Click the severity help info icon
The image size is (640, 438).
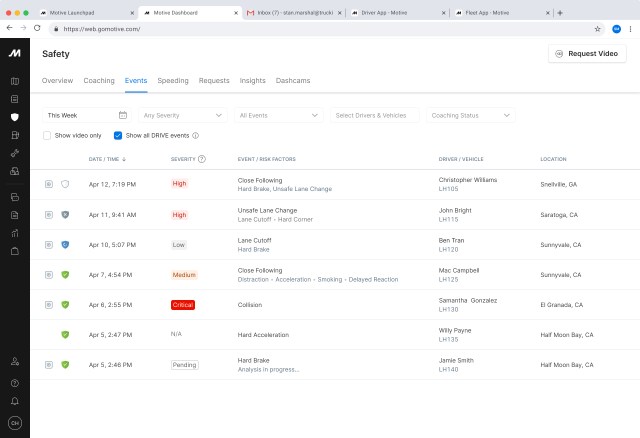[202, 159]
